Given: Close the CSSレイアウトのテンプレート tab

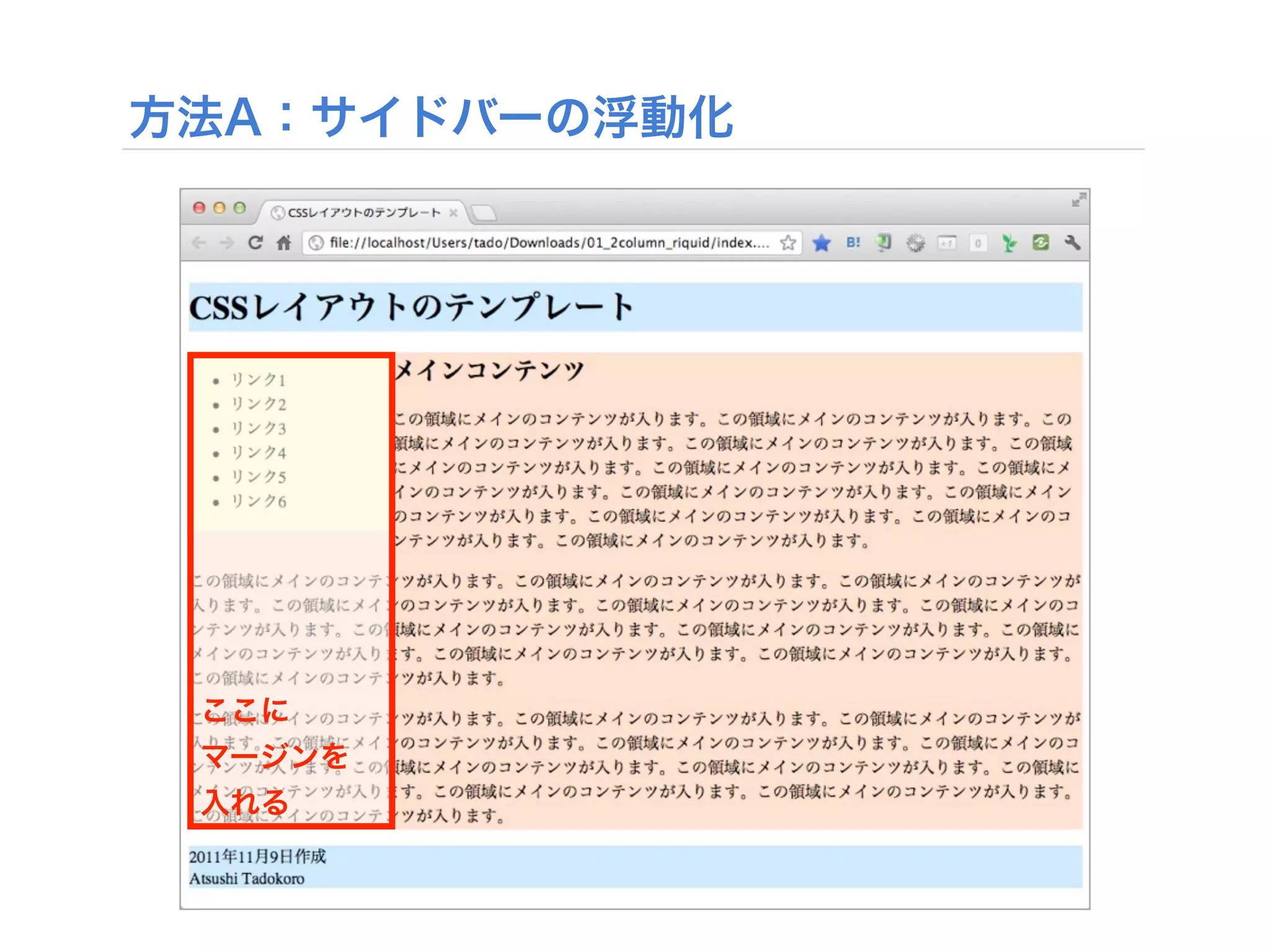Looking at the screenshot, I should pos(453,213).
